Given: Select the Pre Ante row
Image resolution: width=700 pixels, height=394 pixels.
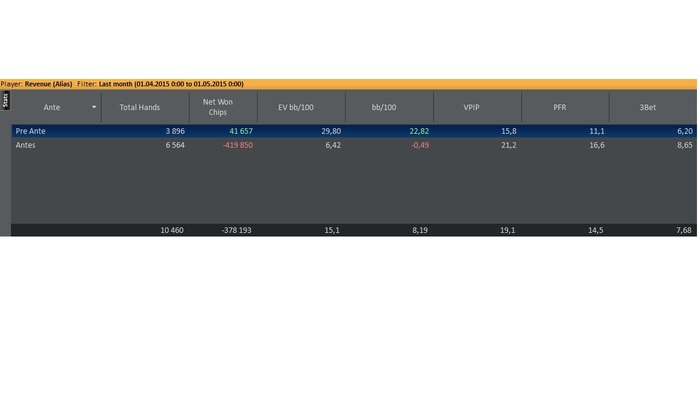Looking at the screenshot, I should (x=354, y=131).
